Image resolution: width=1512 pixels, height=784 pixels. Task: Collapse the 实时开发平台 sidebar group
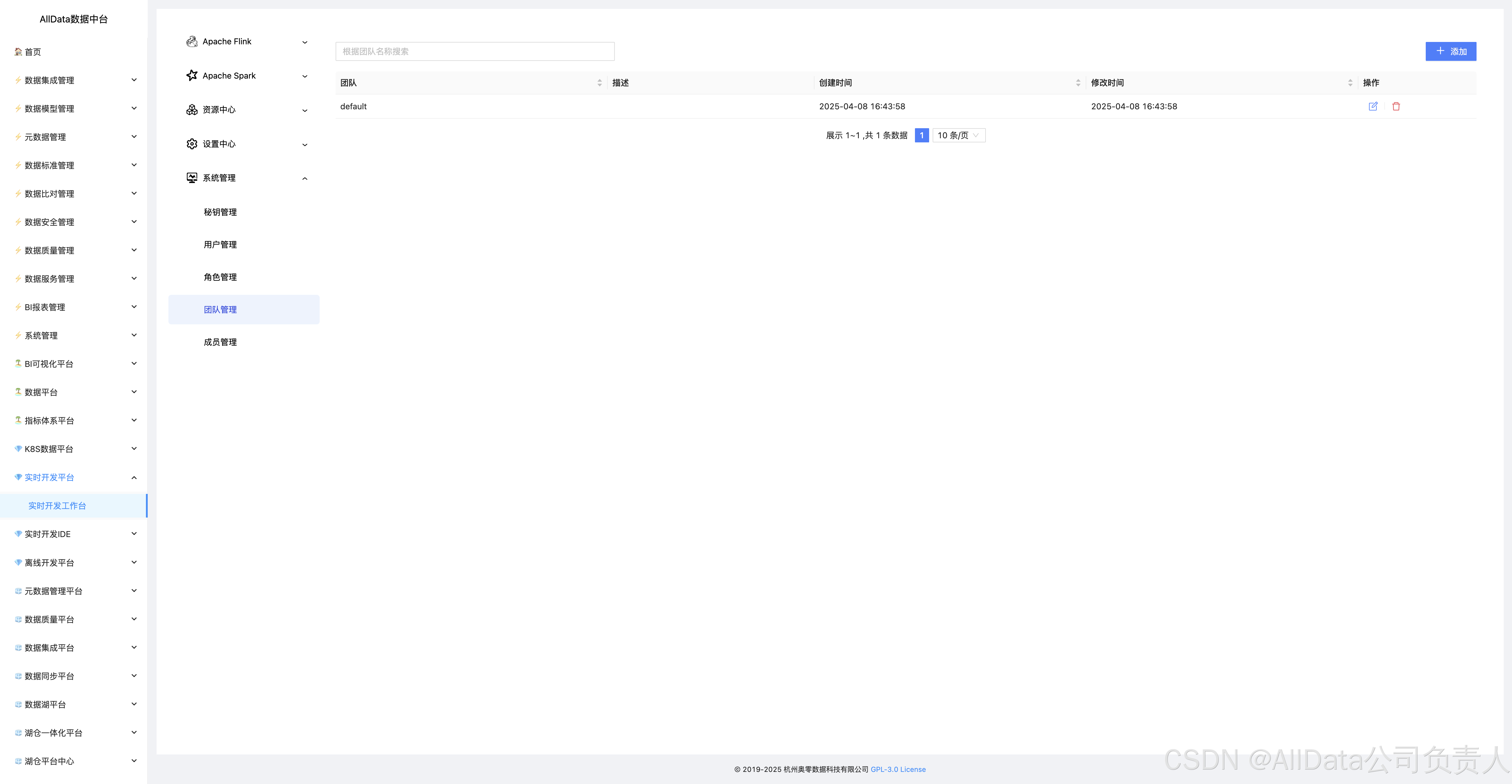click(134, 478)
